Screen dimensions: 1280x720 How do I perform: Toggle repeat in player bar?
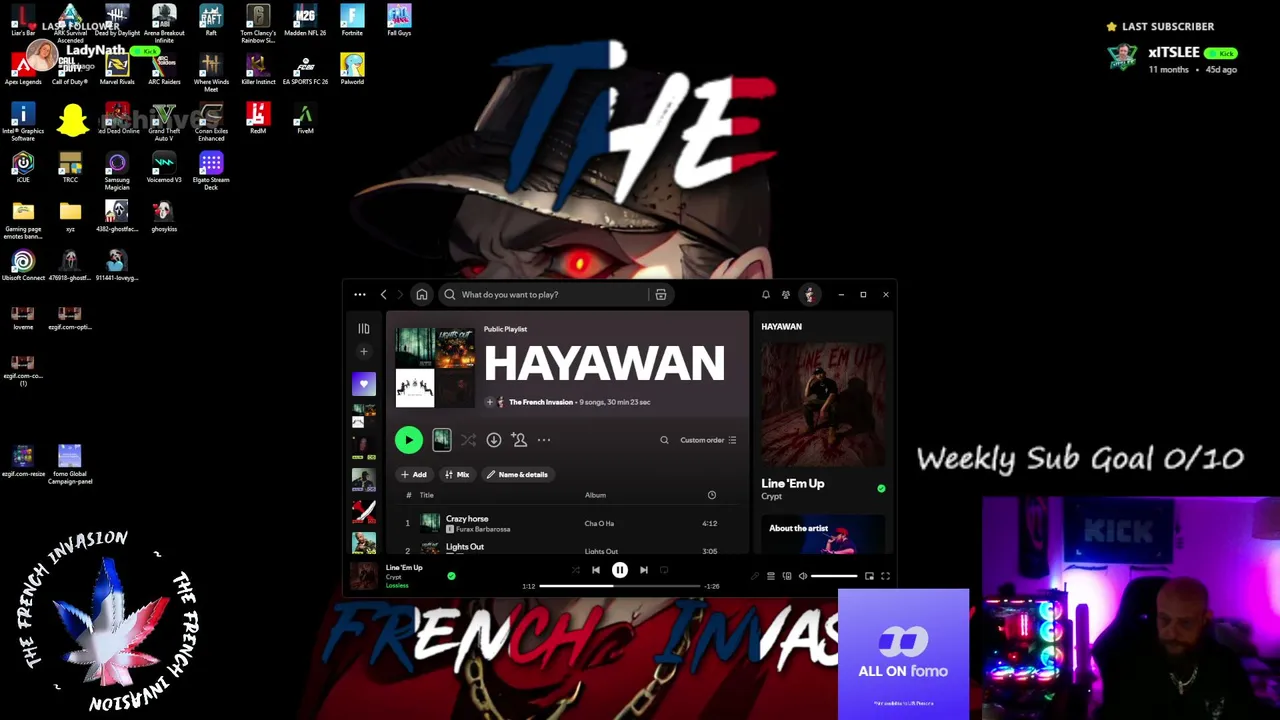(x=664, y=570)
